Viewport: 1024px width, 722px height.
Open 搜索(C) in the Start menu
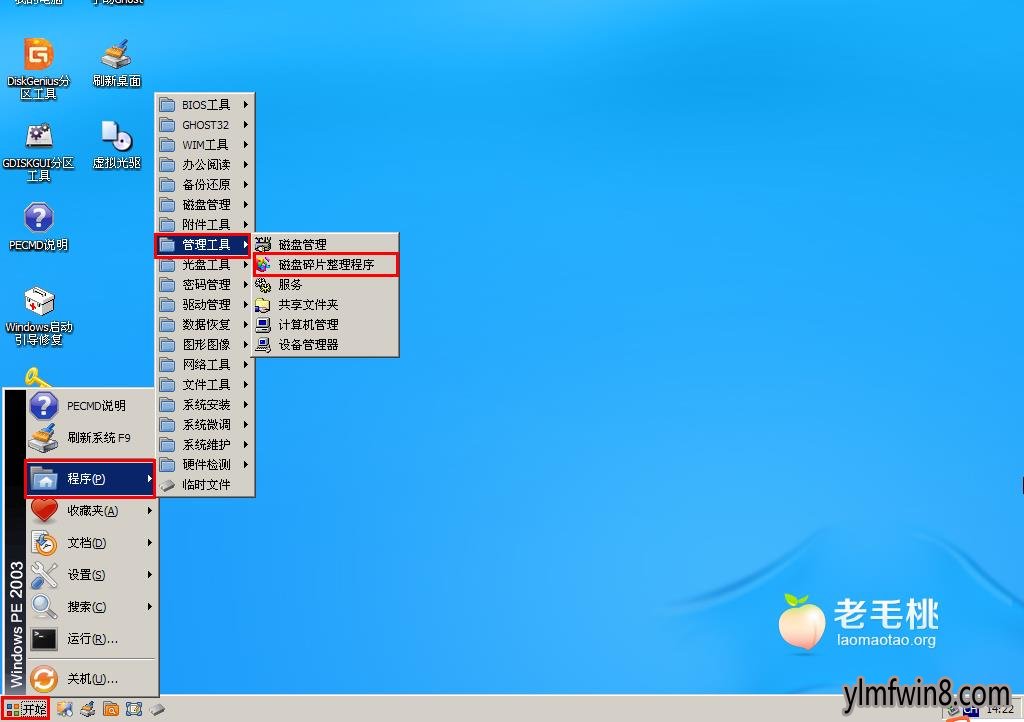coord(91,606)
